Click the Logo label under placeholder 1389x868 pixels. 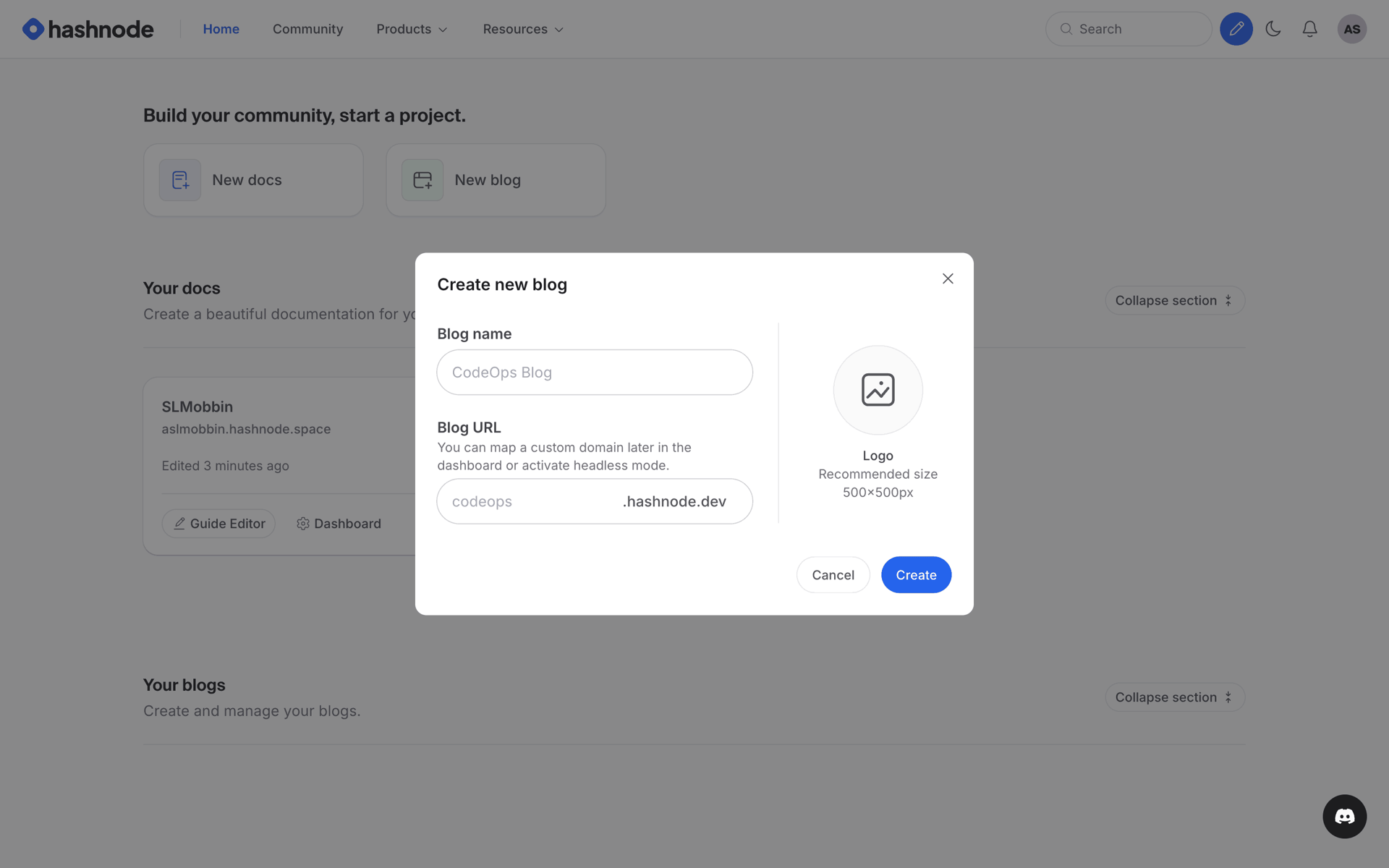point(878,456)
